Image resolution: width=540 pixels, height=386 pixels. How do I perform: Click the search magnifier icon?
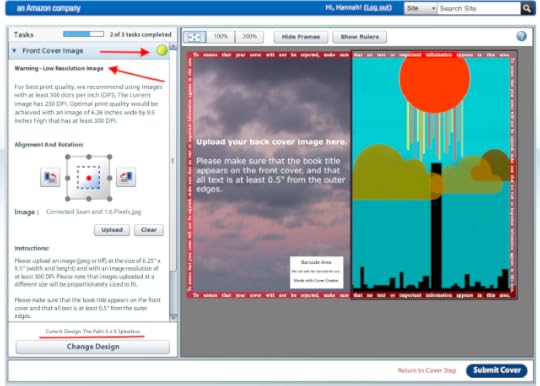tap(527, 8)
